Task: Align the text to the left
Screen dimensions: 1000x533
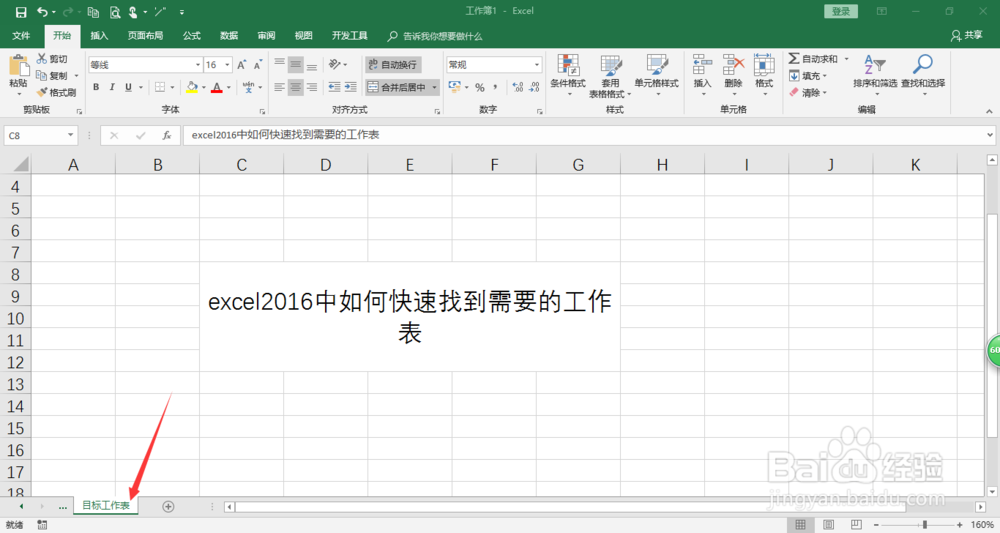Action: 279,87
